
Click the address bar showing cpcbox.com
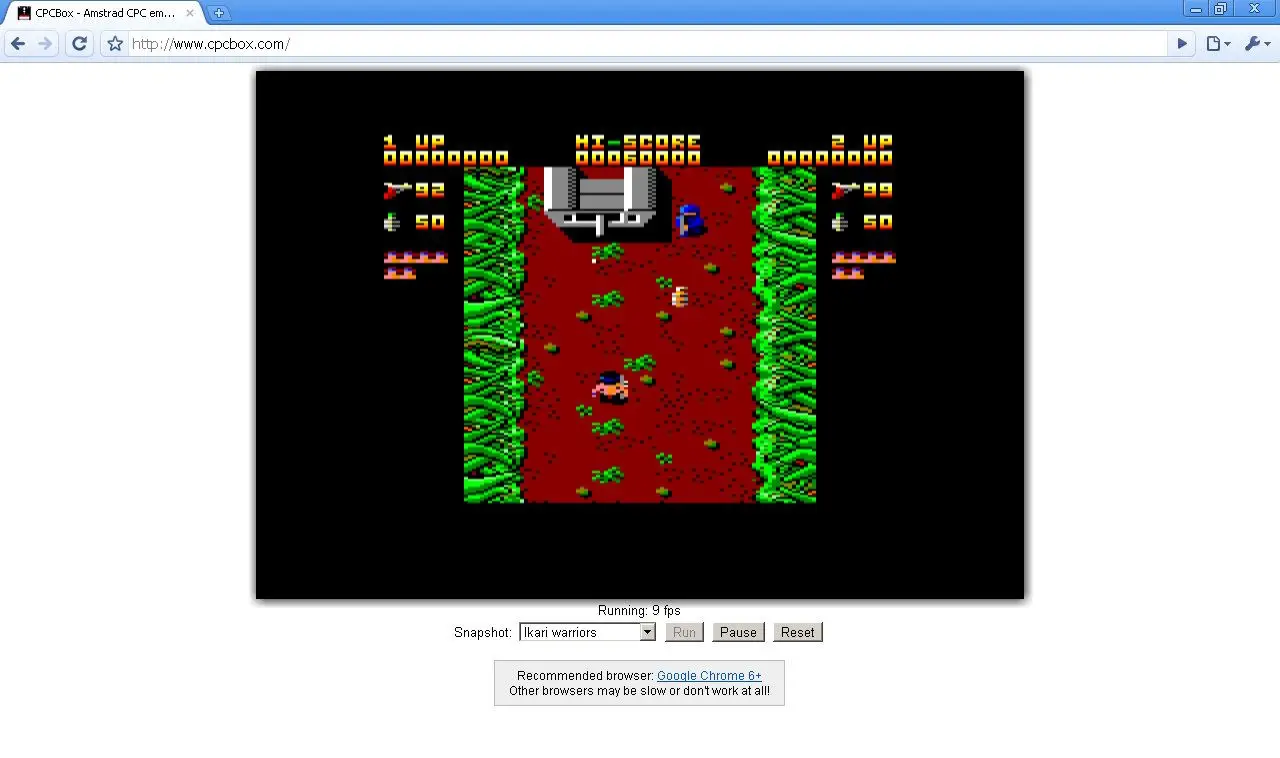pyautogui.click(x=648, y=44)
